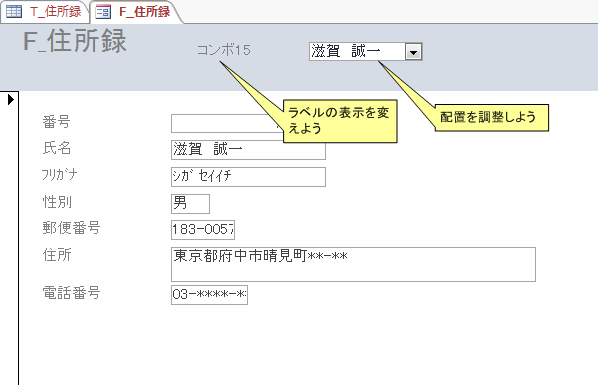The height and width of the screenshot is (386, 599).
Task: Open the combo box dropdown arrow
Action: (x=413, y=52)
